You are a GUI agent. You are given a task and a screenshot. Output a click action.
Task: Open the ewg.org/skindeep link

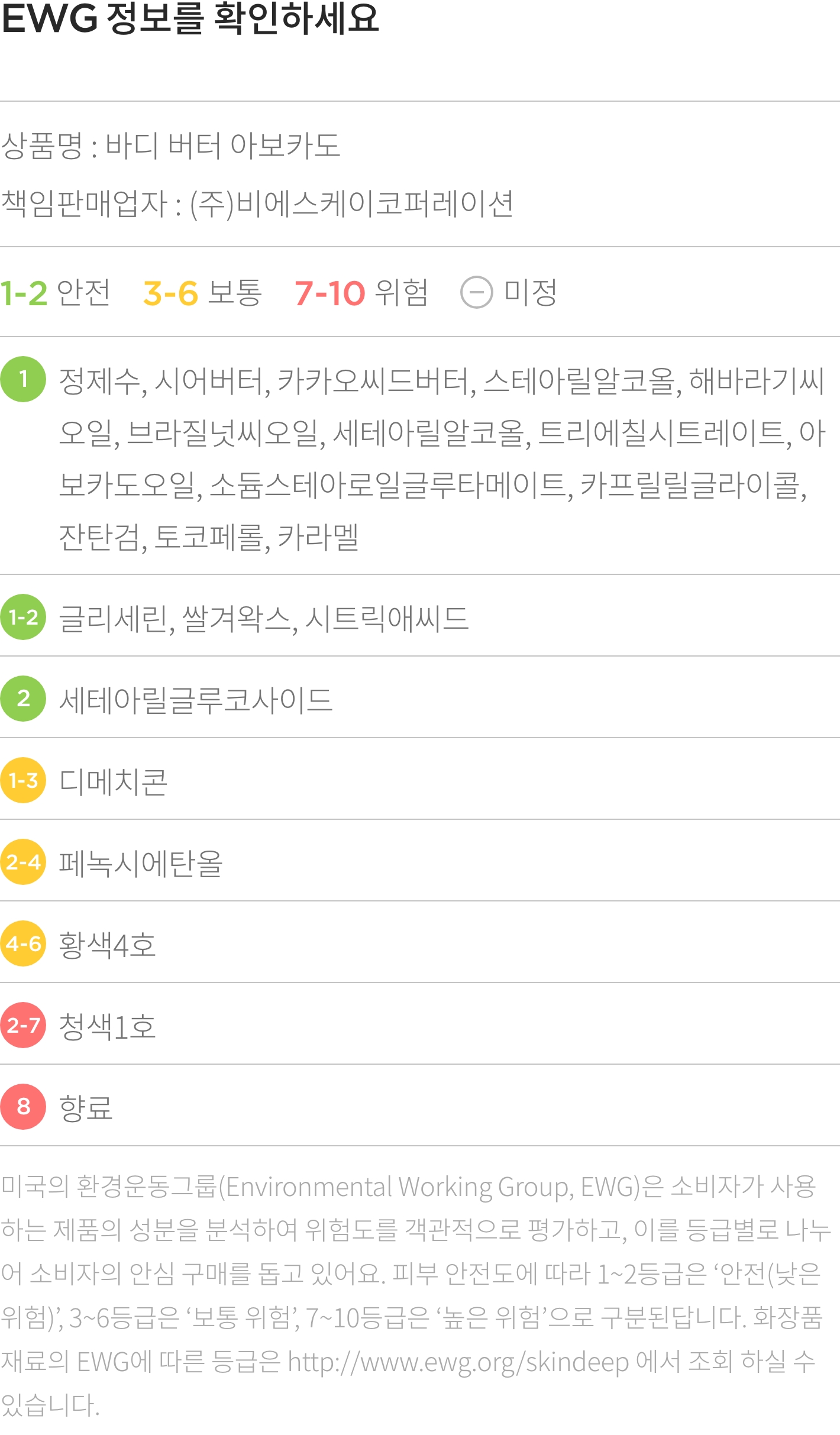pos(458,1362)
